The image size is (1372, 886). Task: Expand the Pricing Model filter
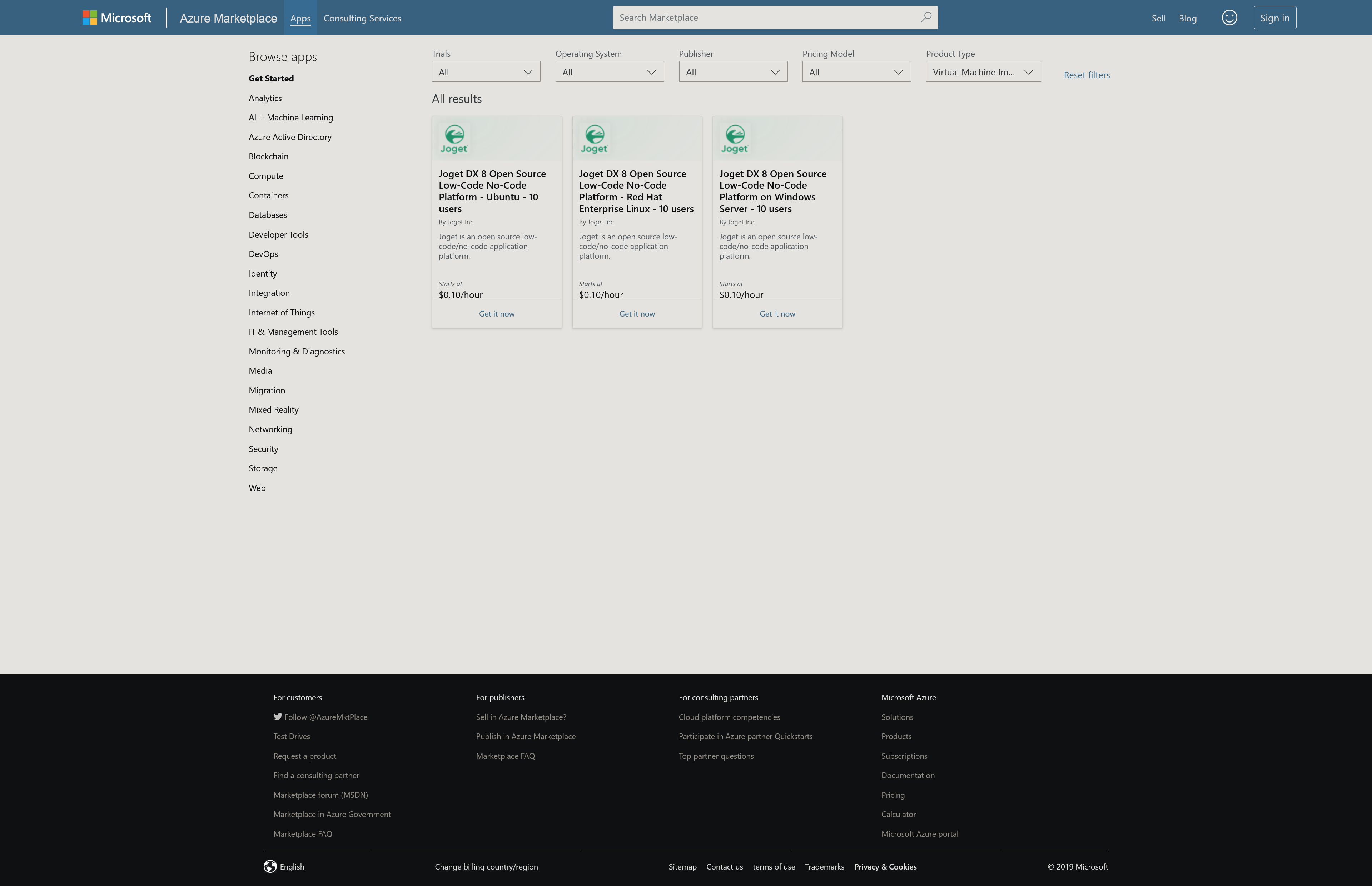click(856, 72)
